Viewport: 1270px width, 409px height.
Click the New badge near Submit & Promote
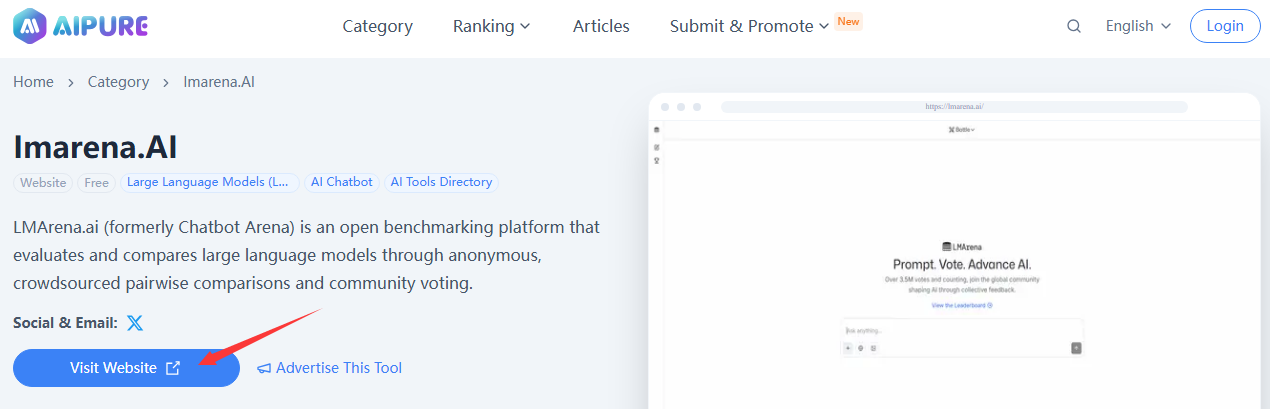[848, 21]
